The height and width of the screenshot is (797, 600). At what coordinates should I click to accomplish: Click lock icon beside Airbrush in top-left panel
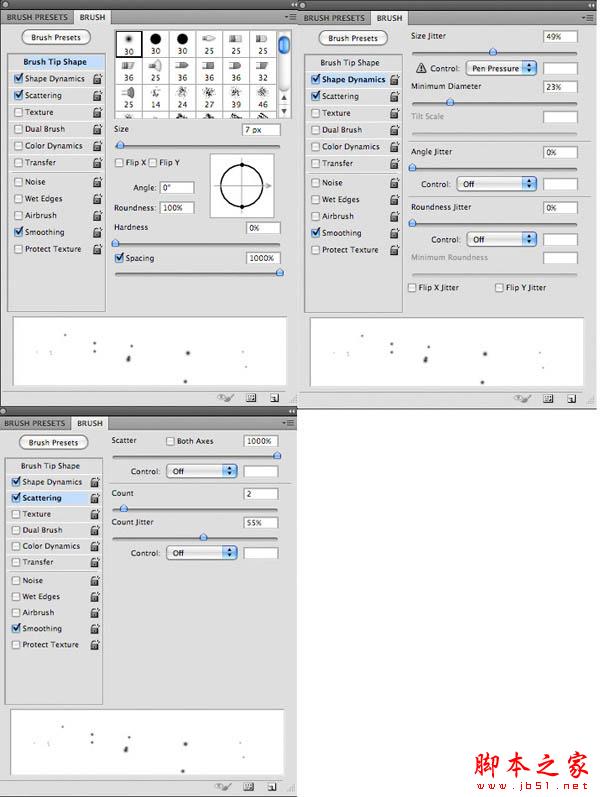[98, 216]
